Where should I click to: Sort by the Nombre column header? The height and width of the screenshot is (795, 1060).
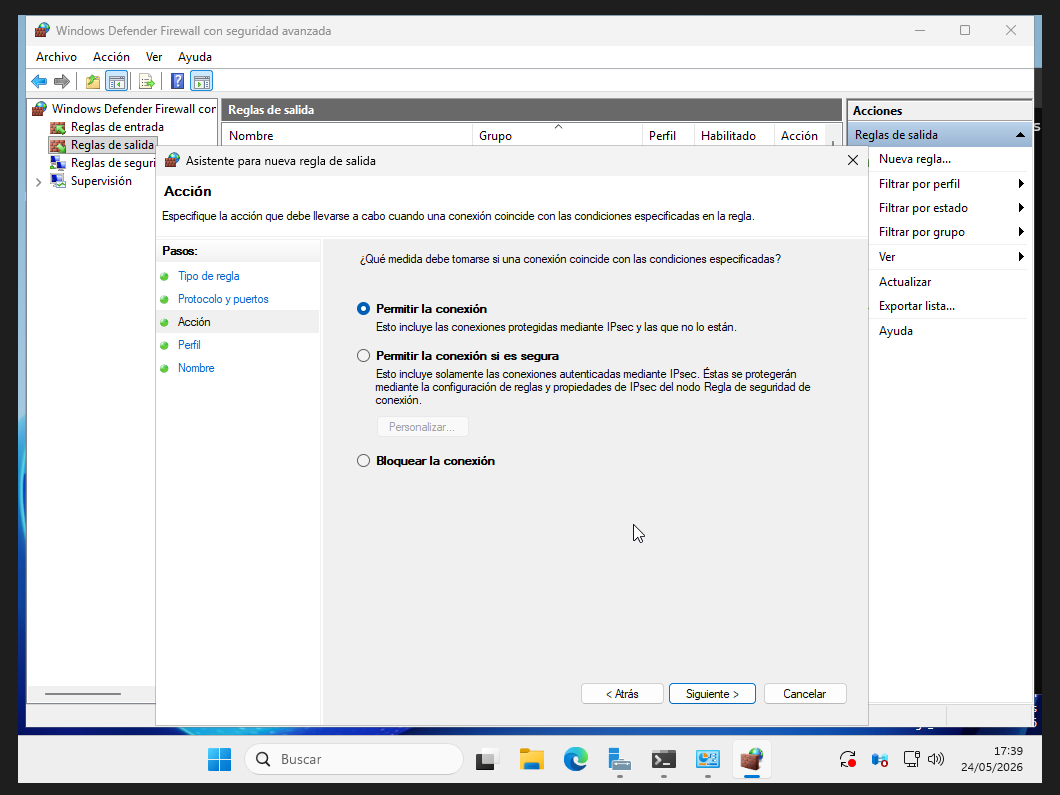[347, 136]
